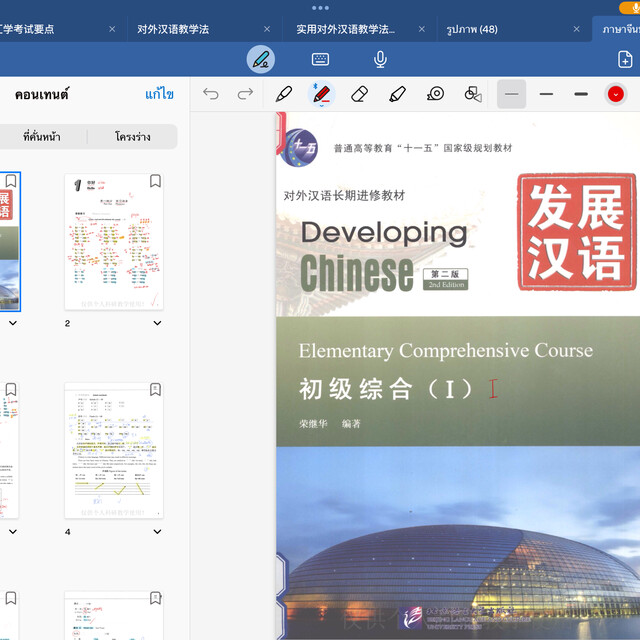Open the shapes tool
The width and height of the screenshot is (640, 640).
473,94
